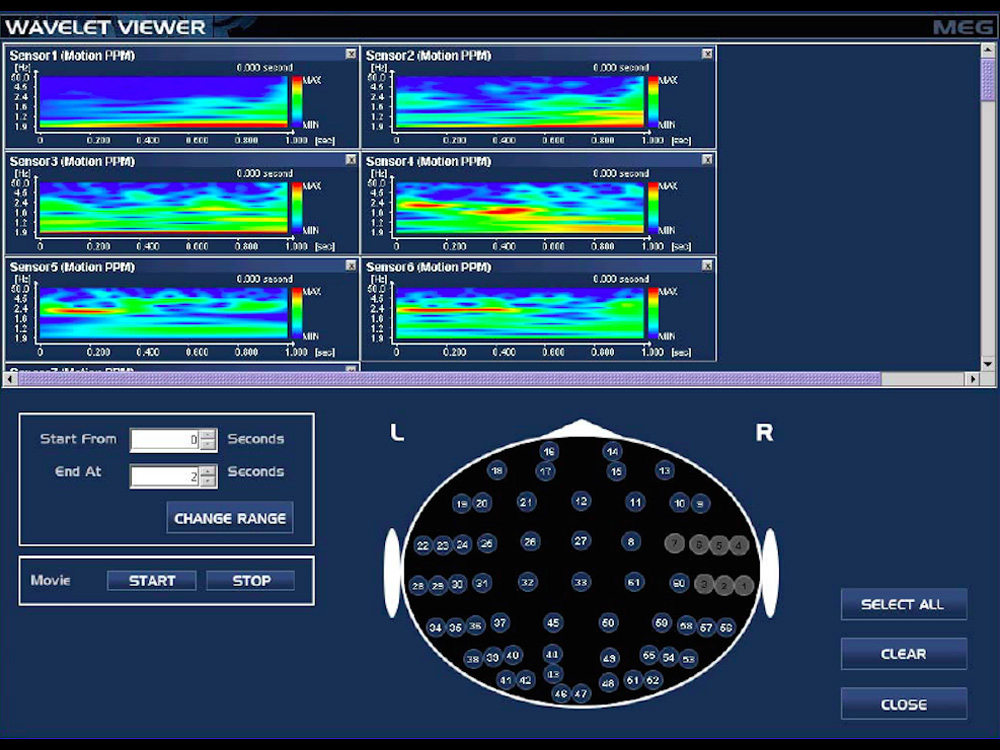The width and height of the screenshot is (1000, 750).
Task: Click the horizontal scrollbar under the wavelet panels
Action: [x=450, y=378]
